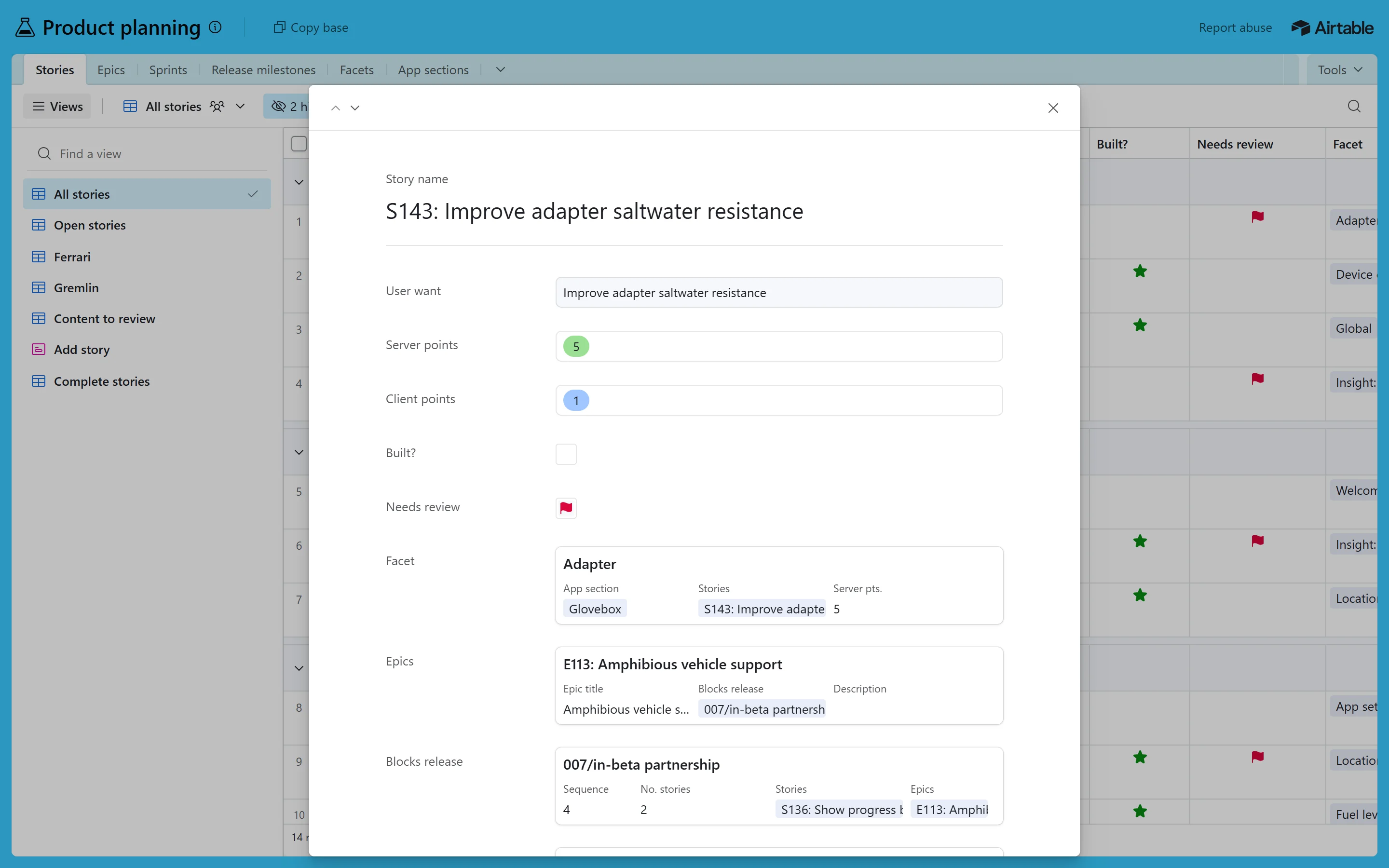Open the Complete stories view
Image resolution: width=1389 pixels, height=868 pixels.
(147, 381)
